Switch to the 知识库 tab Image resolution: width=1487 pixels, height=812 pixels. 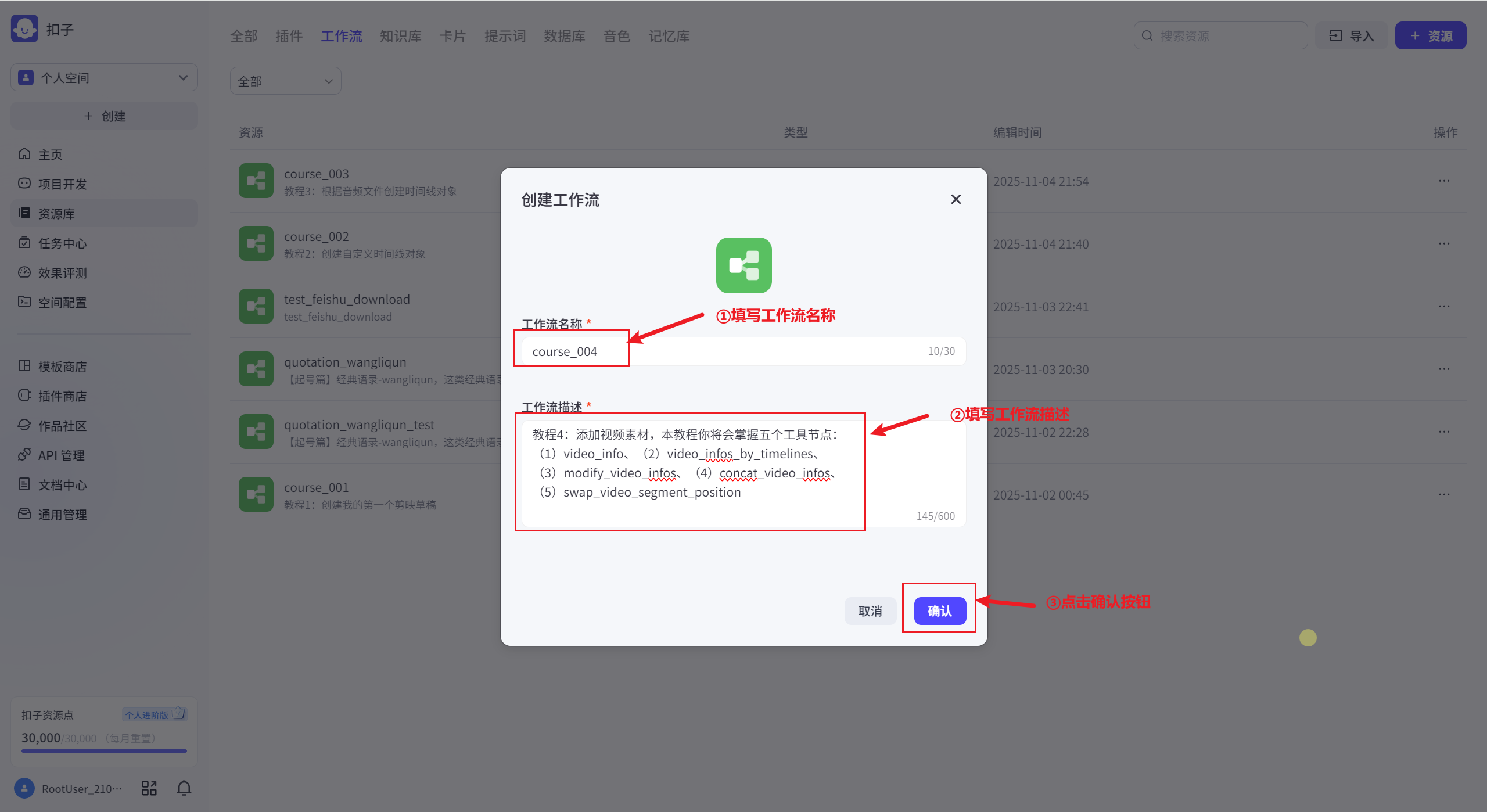400,35
